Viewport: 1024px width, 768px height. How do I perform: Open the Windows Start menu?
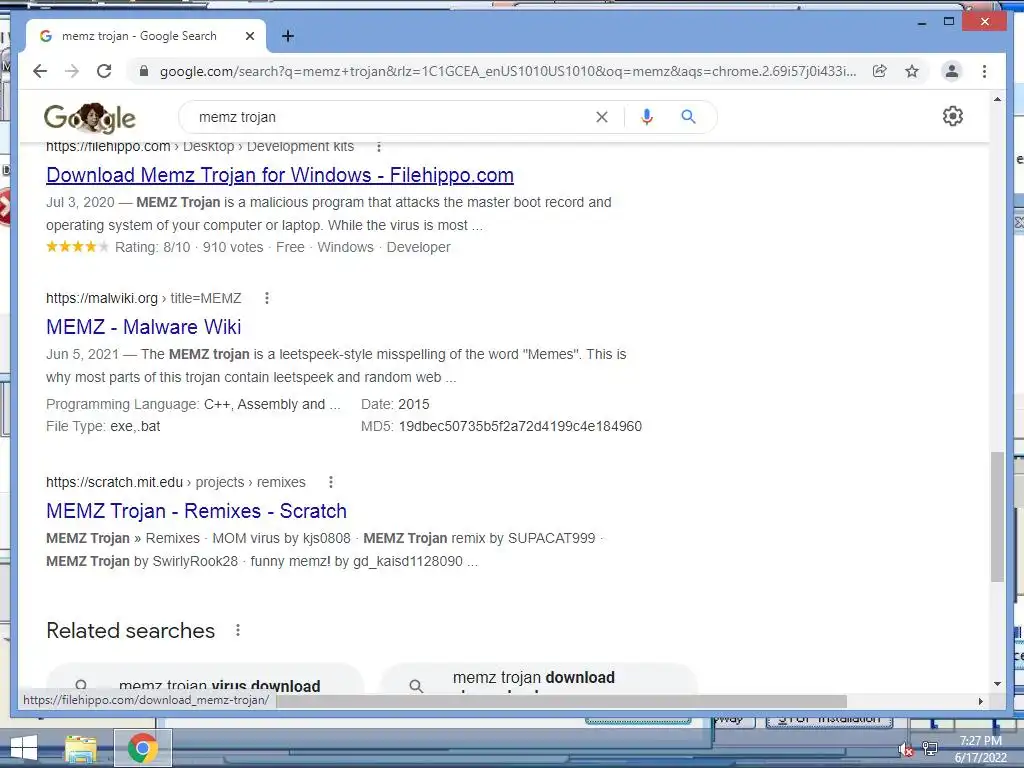24,748
